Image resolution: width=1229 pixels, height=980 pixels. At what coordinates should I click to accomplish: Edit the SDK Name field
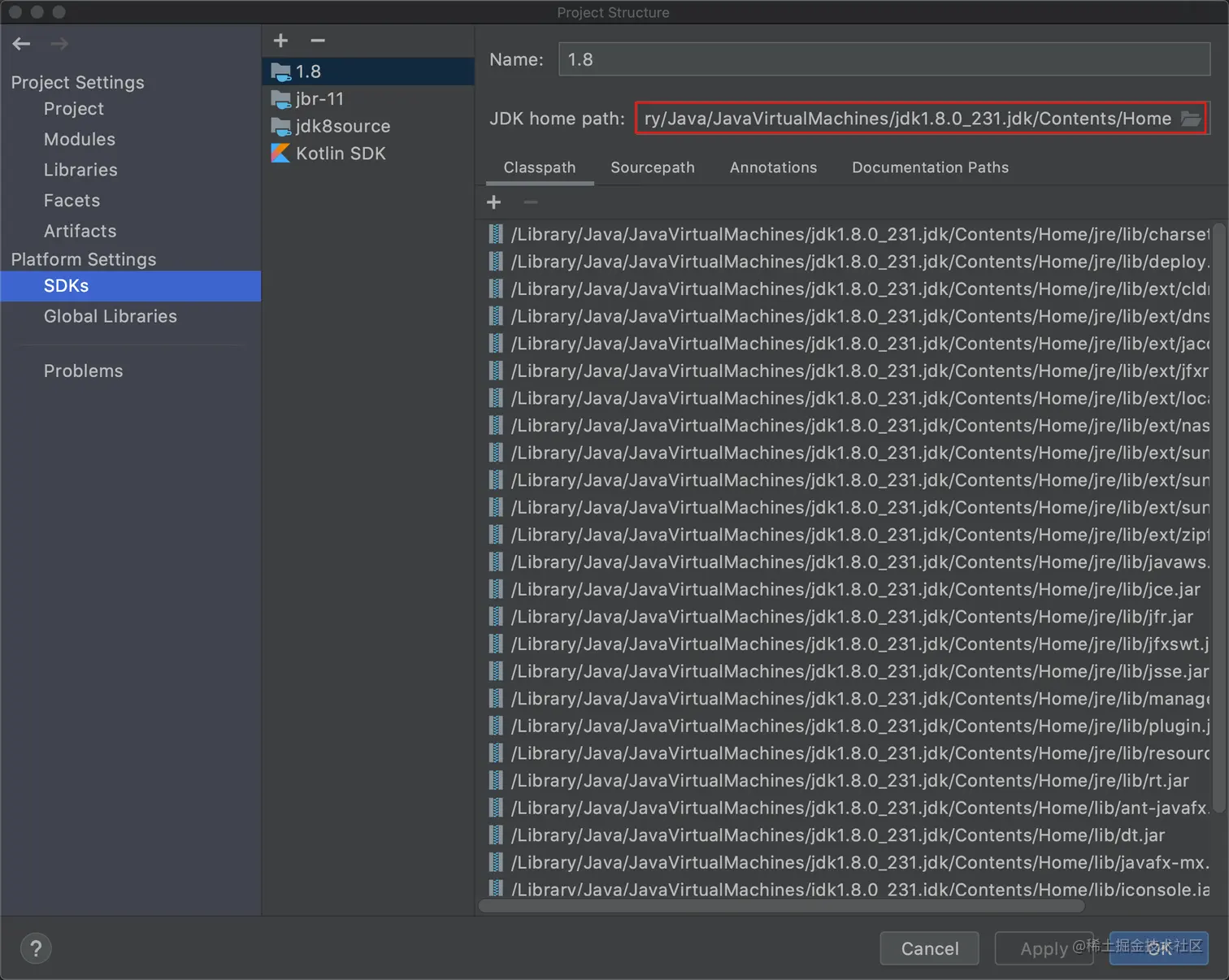[884, 59]
